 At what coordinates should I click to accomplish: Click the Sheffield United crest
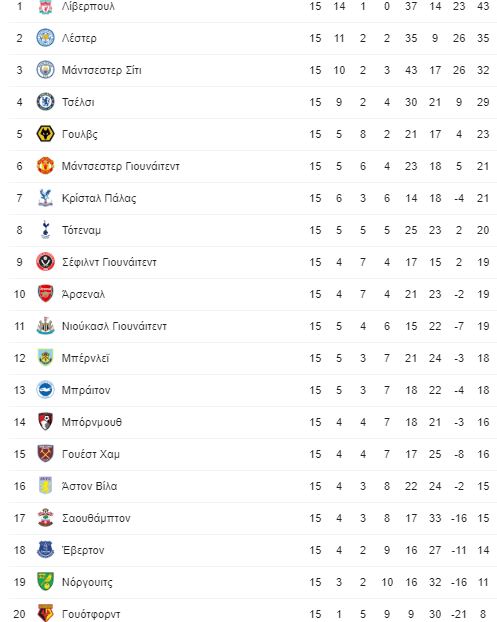point(45,262)
